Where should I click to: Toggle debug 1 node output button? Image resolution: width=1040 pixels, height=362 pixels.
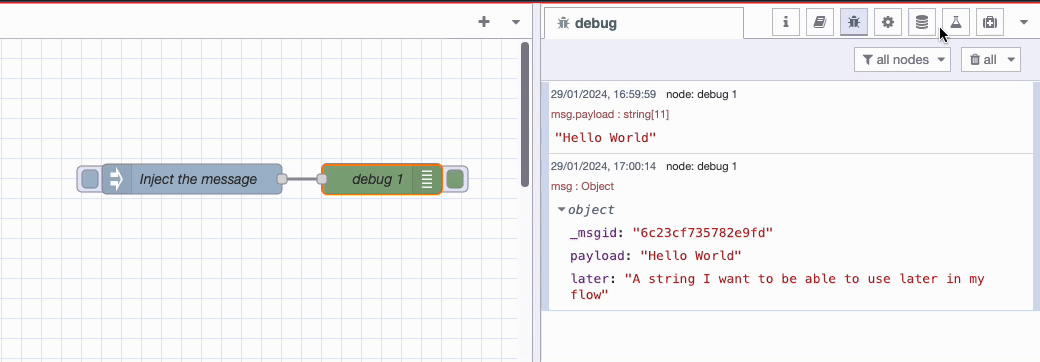pyautogui.click(x=455, y=179)
